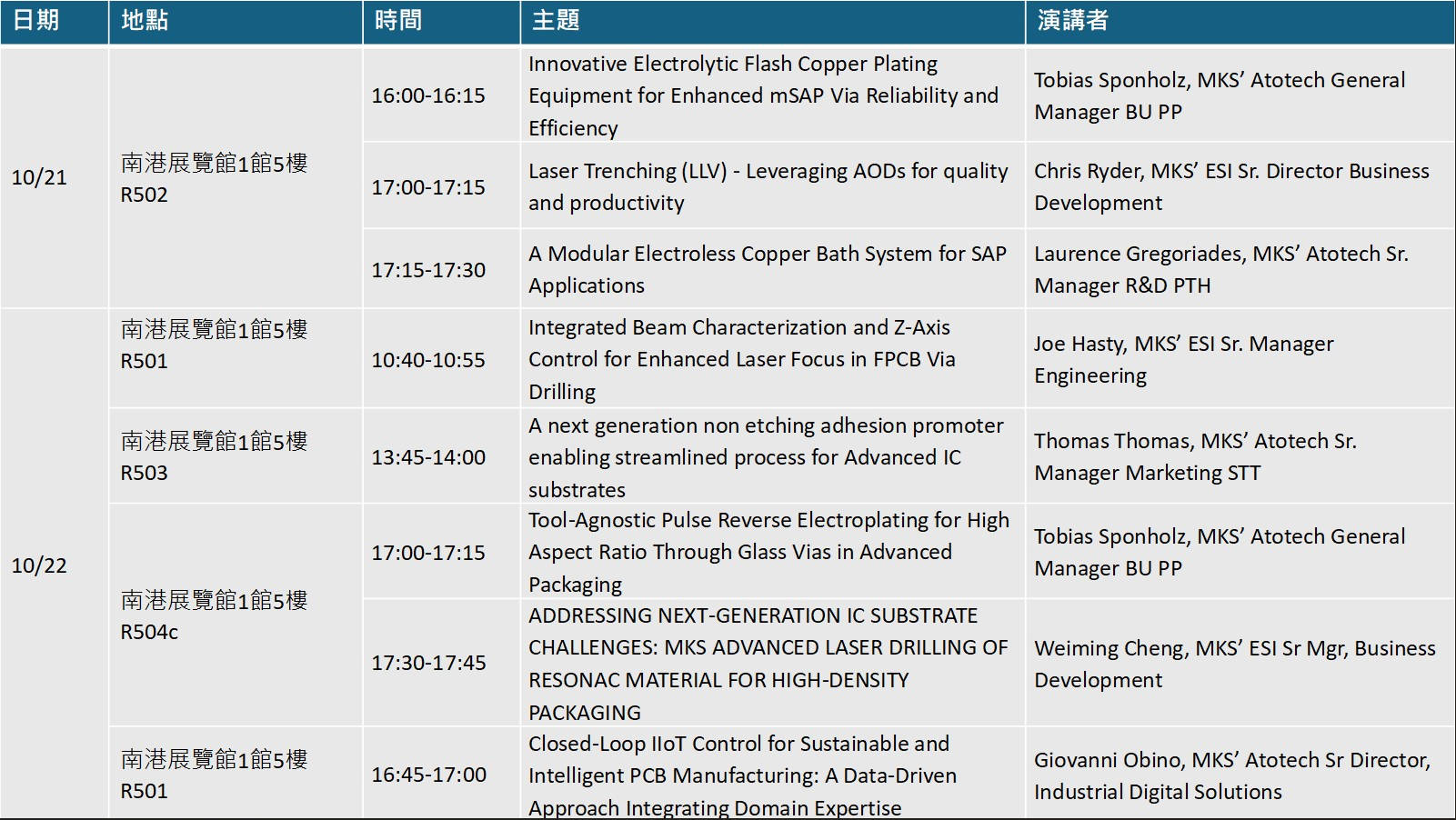Click the 演講者 column header

(1073, 21)
